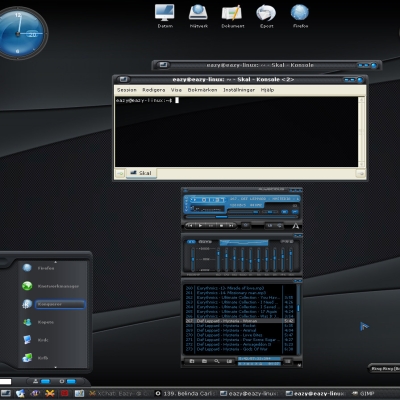Click the close tab button in Konsole
Screen dimensions: 400x400
coord(360,173)
